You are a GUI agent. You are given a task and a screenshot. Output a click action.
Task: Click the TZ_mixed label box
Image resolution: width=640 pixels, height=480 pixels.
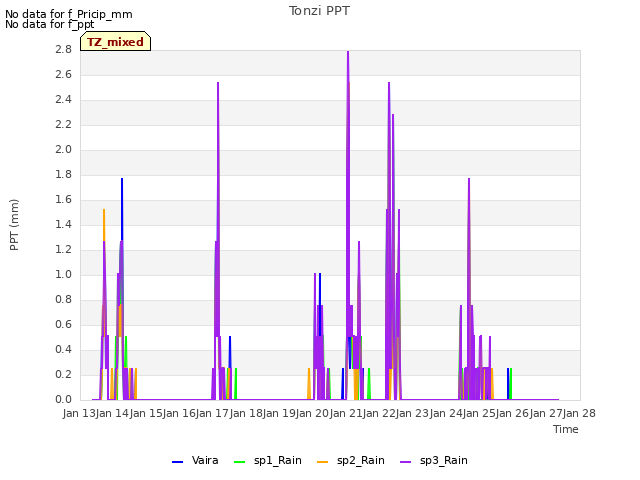tap(116, 41)
